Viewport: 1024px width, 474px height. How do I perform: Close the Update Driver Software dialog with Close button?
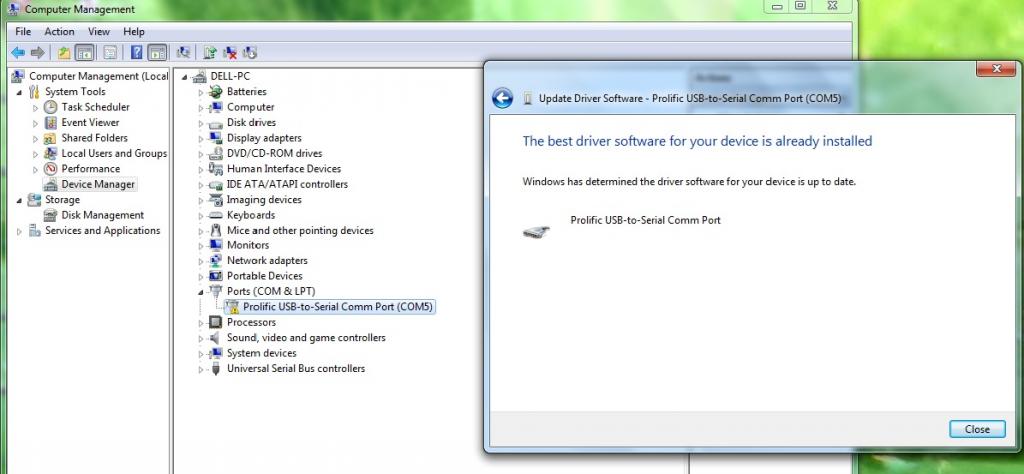pos(977,429)
